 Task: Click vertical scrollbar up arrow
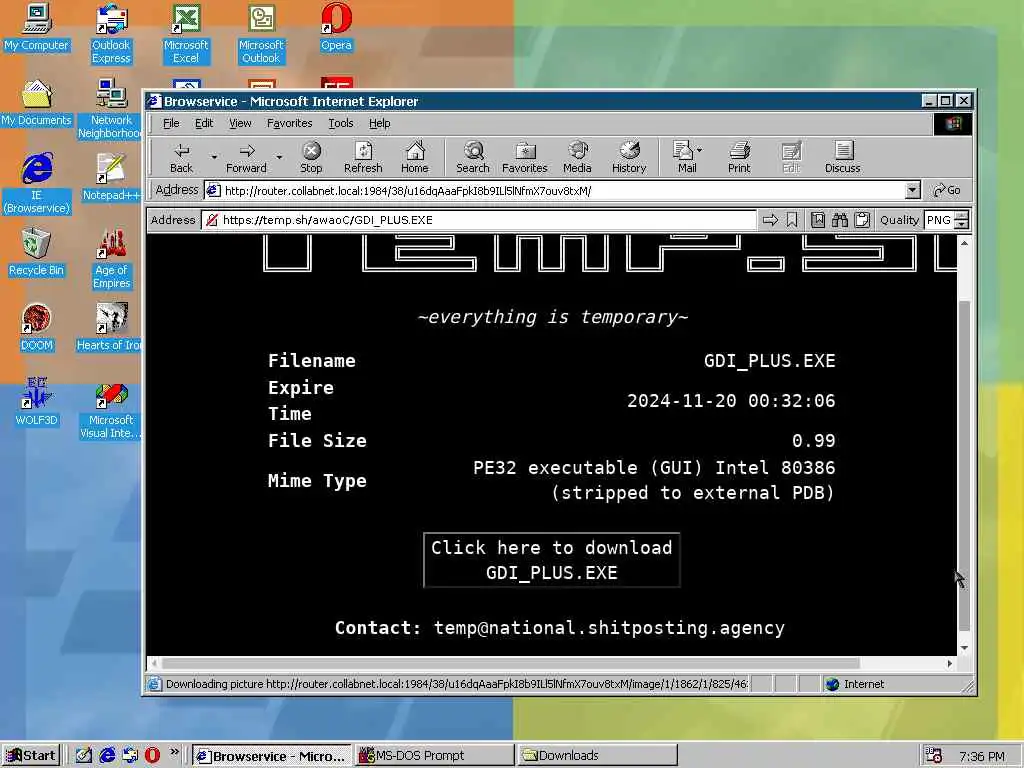pyautogui.click(x=964, y=242)
